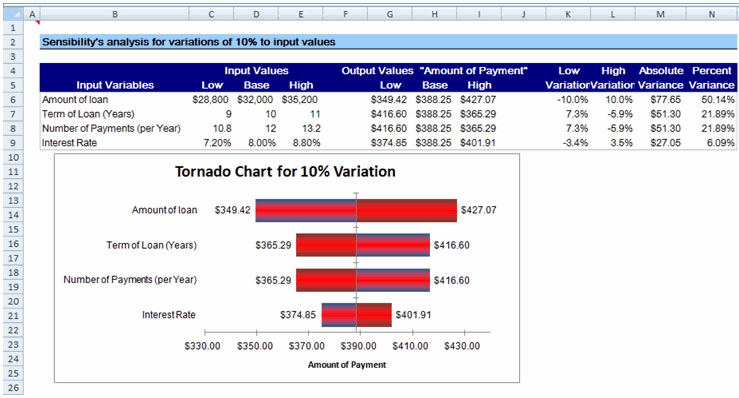Viewport: 739px width, 398px height.
Task: Select column N header
Action: (x=712, y=15)
